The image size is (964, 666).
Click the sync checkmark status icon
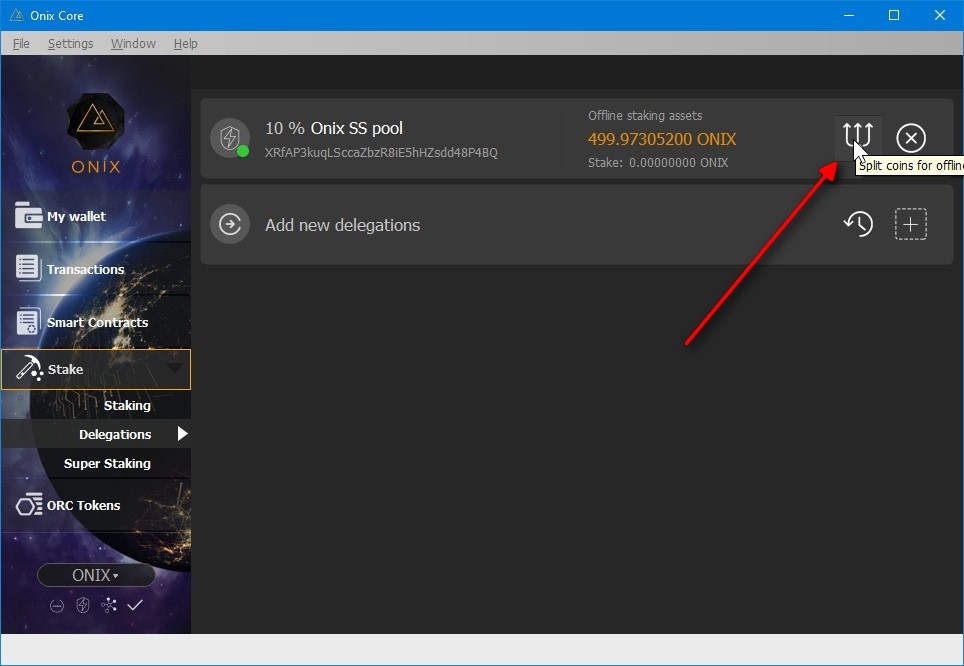[x=135, y=605]
